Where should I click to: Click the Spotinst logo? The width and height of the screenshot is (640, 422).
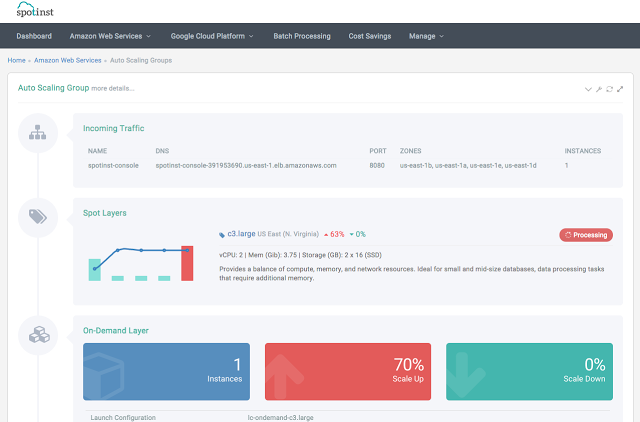pyautogui.click(x=34, y=9)
